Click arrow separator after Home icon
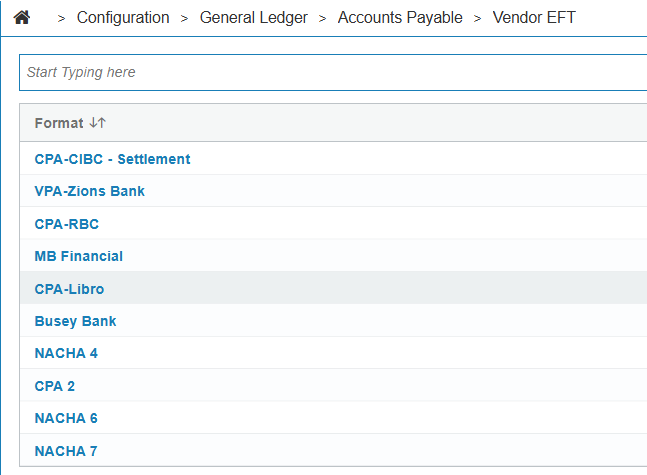This screenshot has width=647, height=475. click(61, 19)
